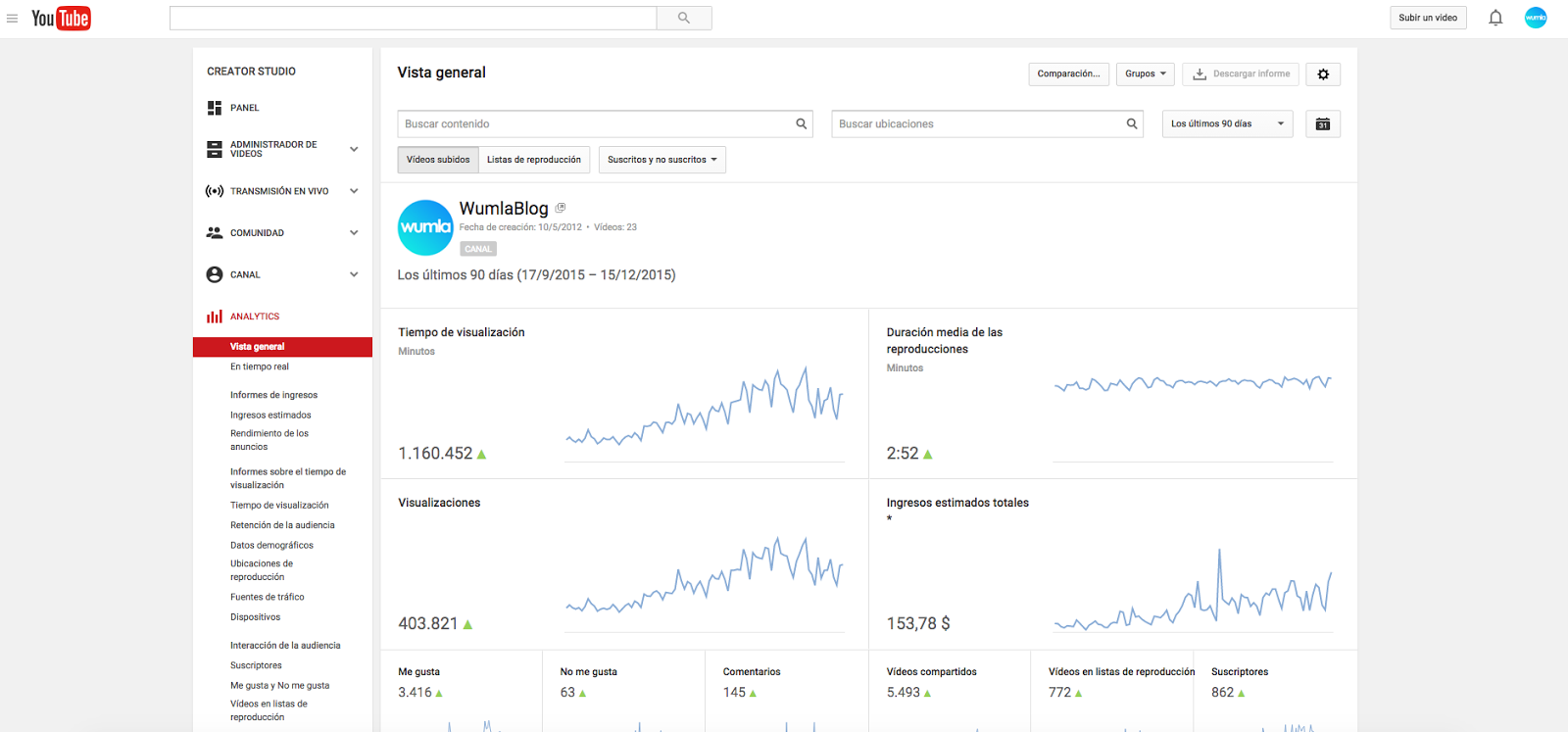Open Retención de la audiencia report

coord(282,525)
